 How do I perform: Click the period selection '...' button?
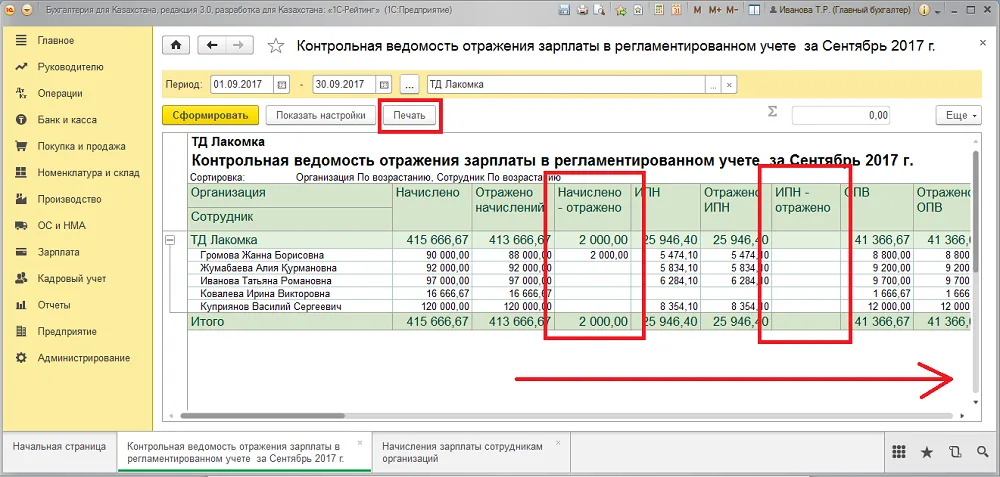coord(409,84)
